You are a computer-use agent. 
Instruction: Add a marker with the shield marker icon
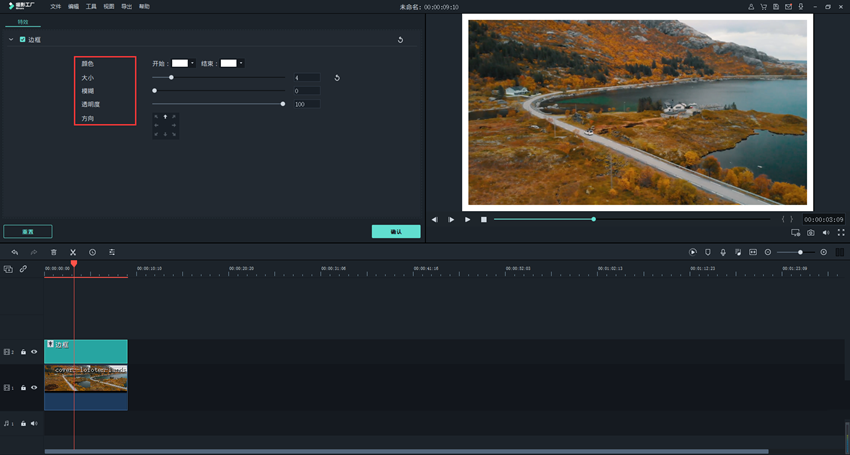[x=707, y=252]
